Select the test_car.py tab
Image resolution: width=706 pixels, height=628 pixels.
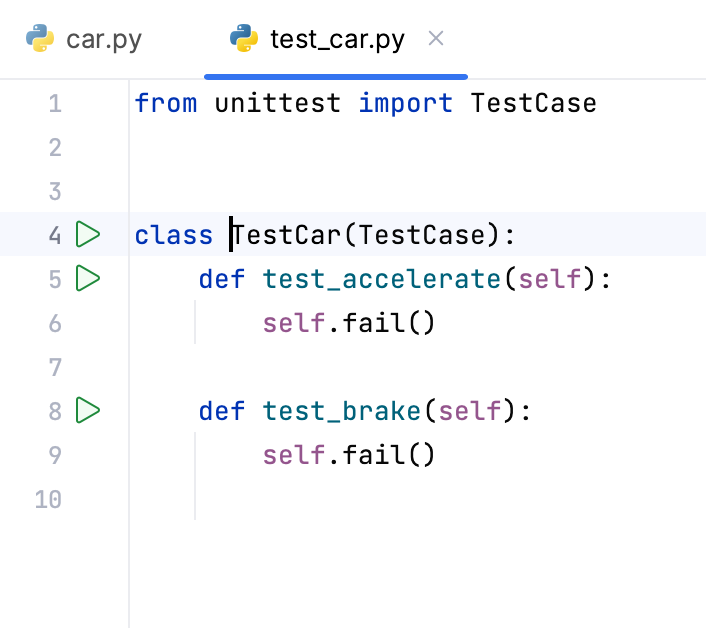tap(336, 40)
